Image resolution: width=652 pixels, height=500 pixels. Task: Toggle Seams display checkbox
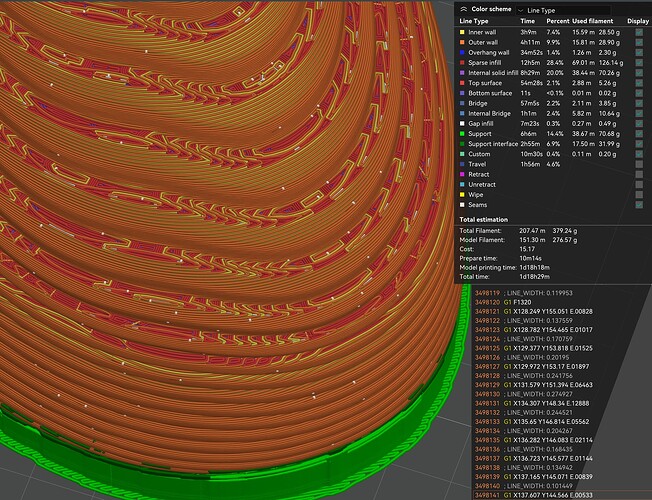click(639, 205)
